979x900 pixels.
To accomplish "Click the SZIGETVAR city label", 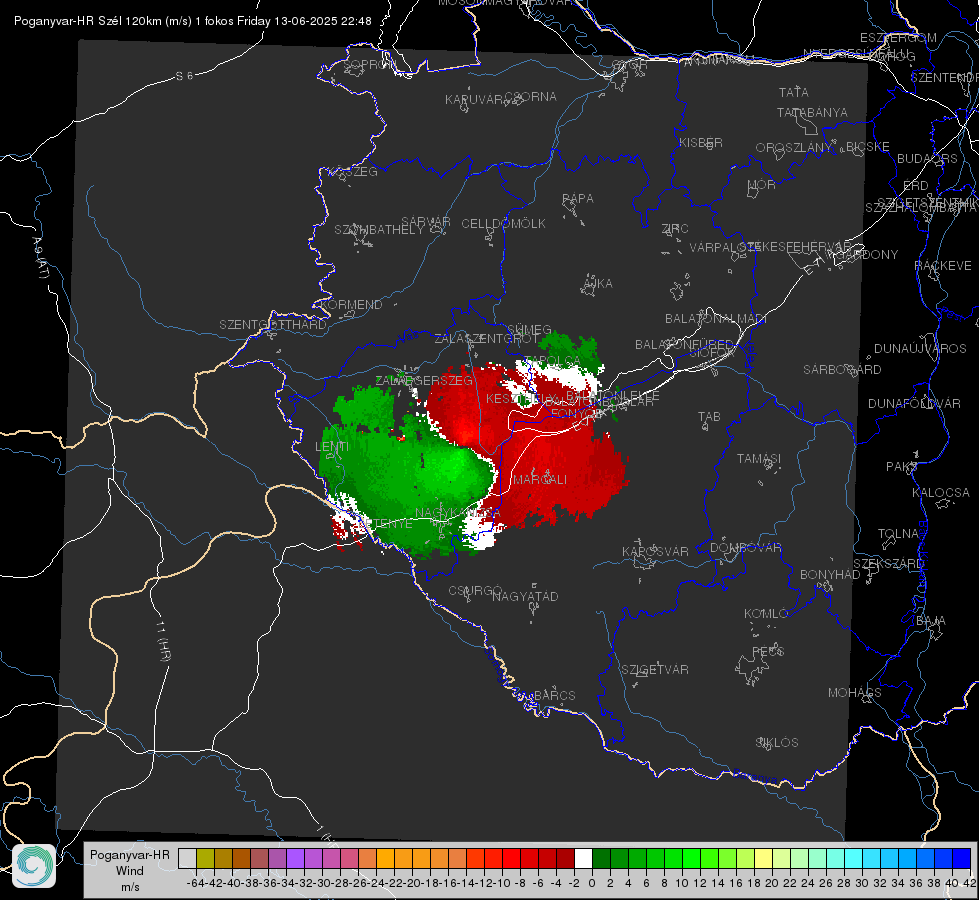I will (x=655, y=670).
